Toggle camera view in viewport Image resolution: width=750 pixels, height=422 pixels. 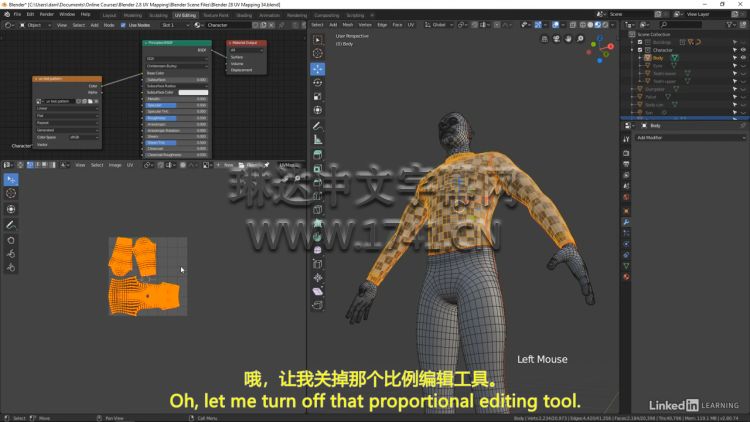(556, 39)
